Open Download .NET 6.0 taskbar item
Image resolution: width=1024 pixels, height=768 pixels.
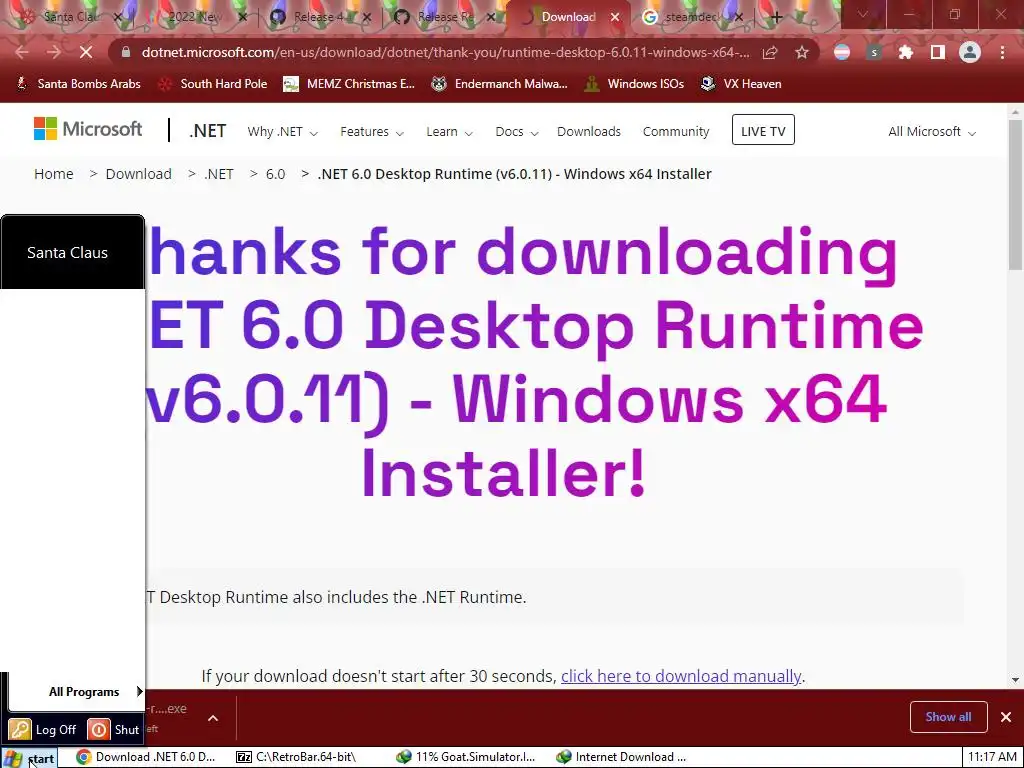pos(146,757)
